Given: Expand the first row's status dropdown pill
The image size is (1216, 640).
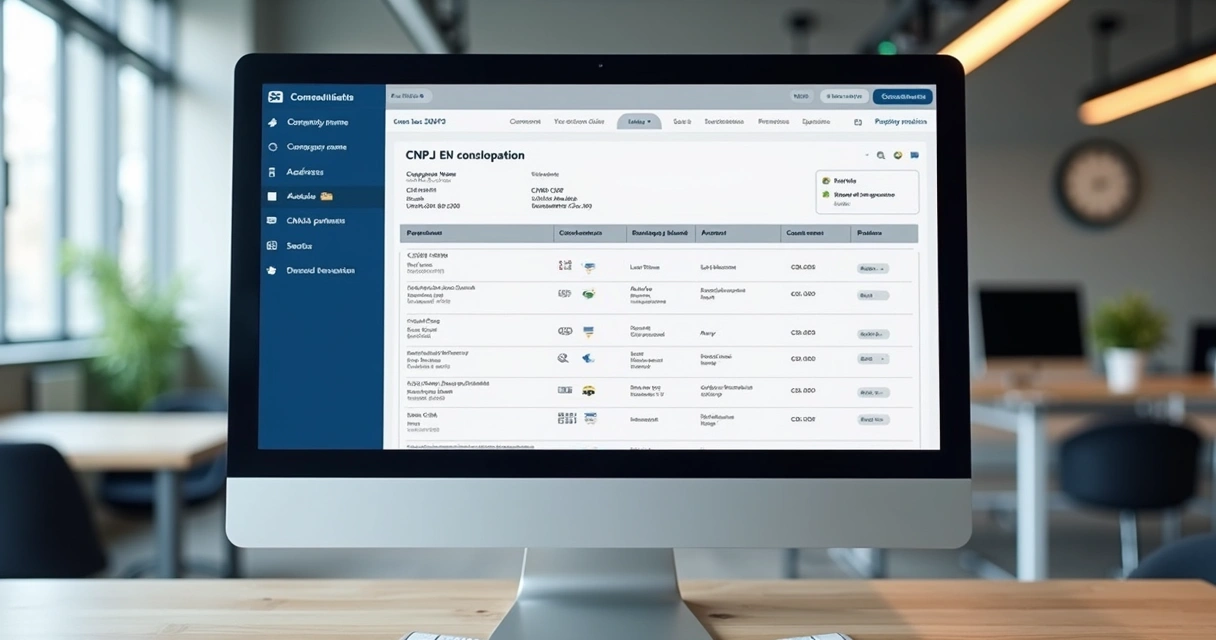Looking at the screenshot, I should pyautogui.click(x=873, y=268).
